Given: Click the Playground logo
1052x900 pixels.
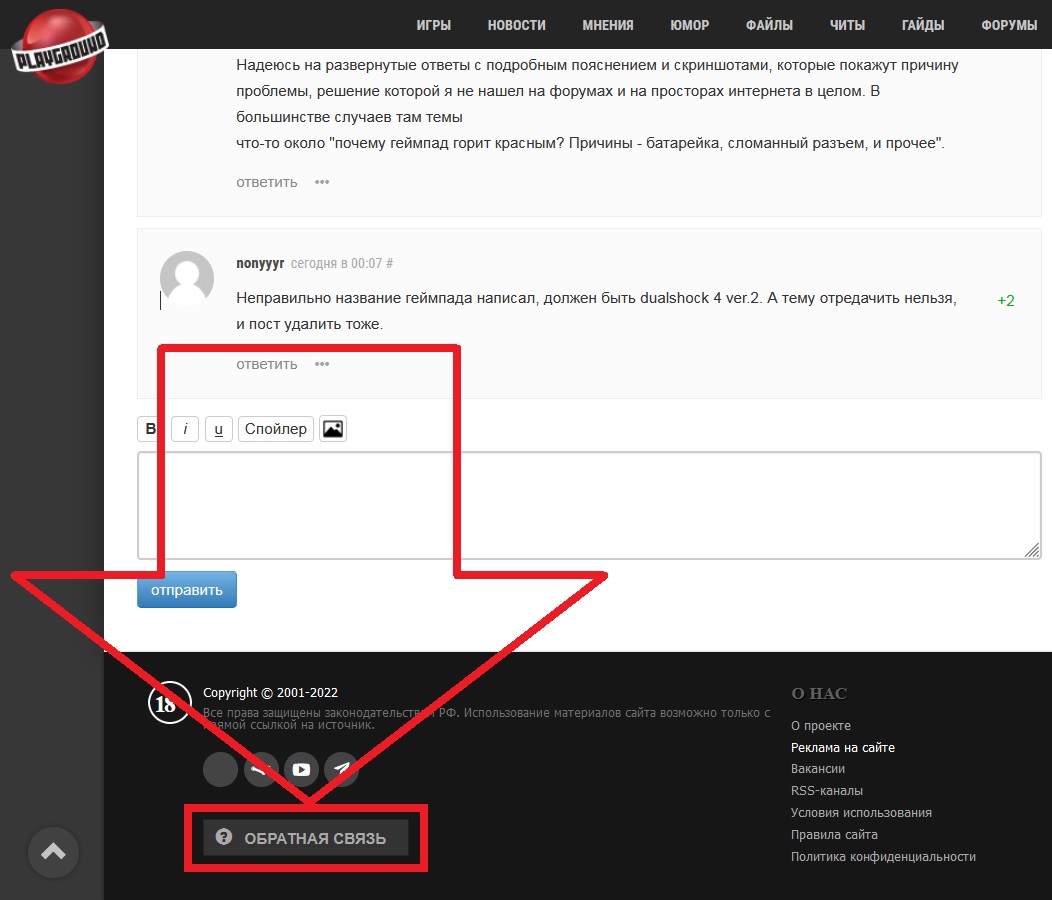Looking at the screenshot, I should click(59, 47).
